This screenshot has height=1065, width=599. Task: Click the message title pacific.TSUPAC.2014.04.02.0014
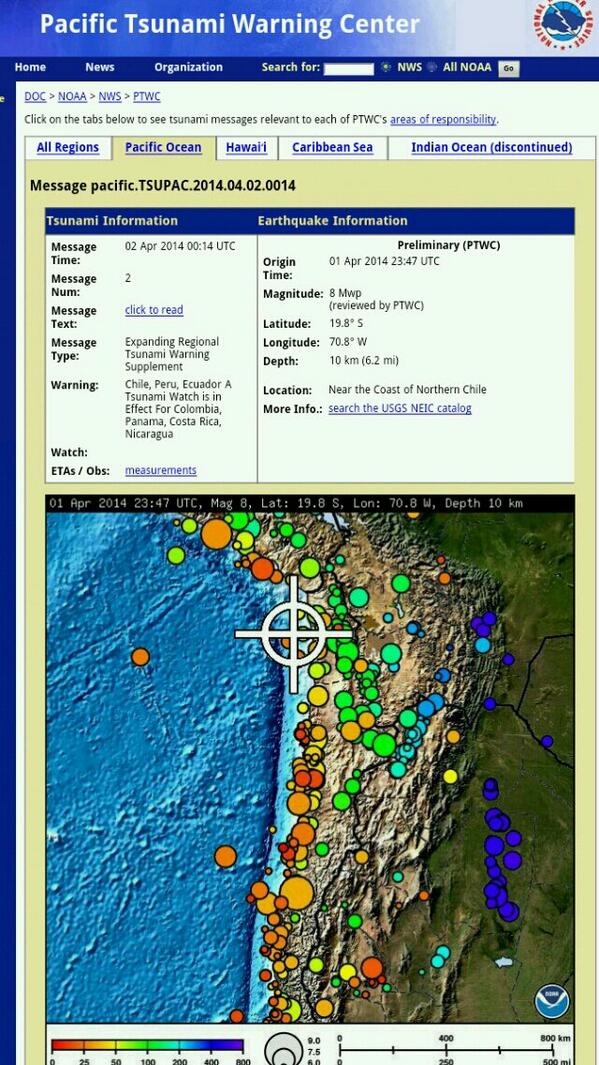tap(163, 185)
